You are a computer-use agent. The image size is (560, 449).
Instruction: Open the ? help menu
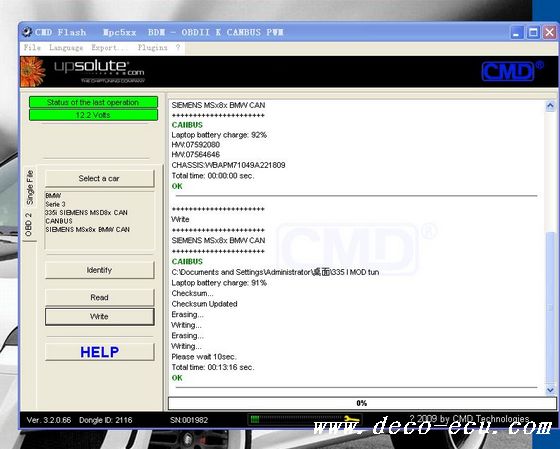[178, 48]
